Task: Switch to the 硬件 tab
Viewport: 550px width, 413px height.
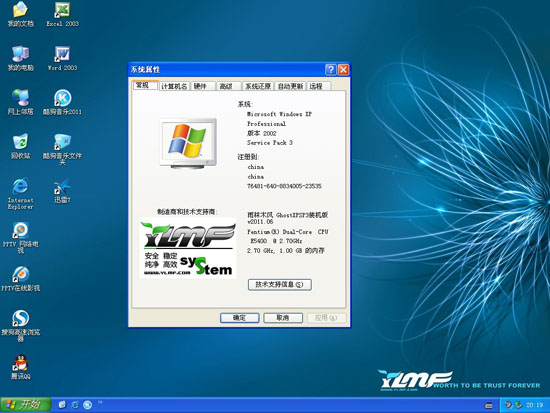Action: (x=203, y=86)
